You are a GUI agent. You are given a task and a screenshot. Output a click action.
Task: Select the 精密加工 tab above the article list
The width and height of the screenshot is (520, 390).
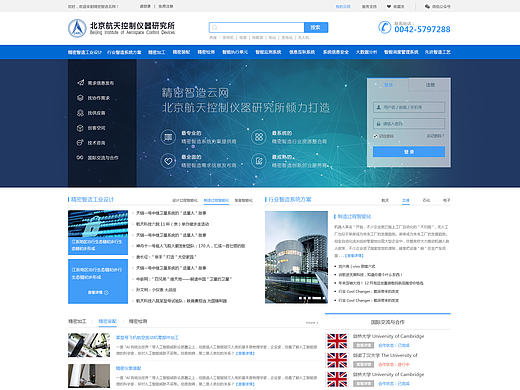(77, 321)
